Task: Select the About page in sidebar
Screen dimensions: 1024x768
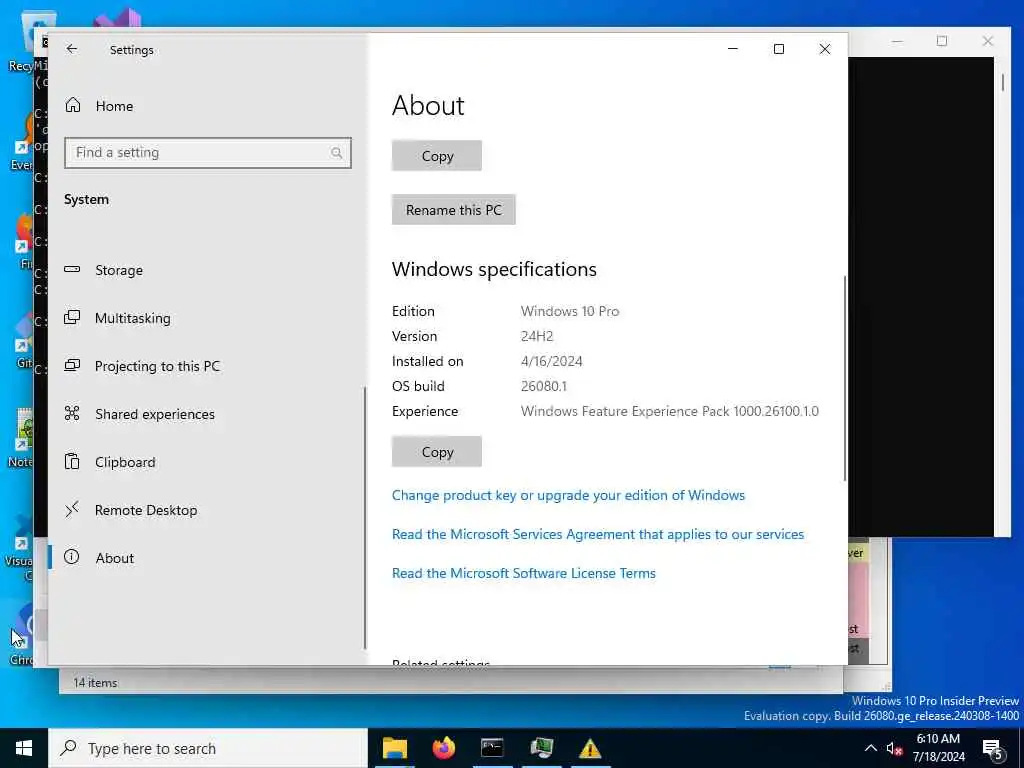Action: coord(99,558)
